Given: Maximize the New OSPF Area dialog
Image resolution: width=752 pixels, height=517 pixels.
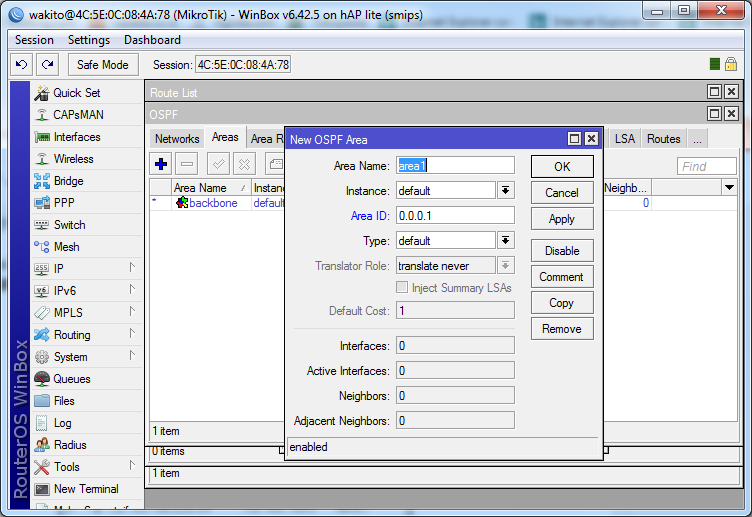Looking at the screenshot, I should (574, 139).
